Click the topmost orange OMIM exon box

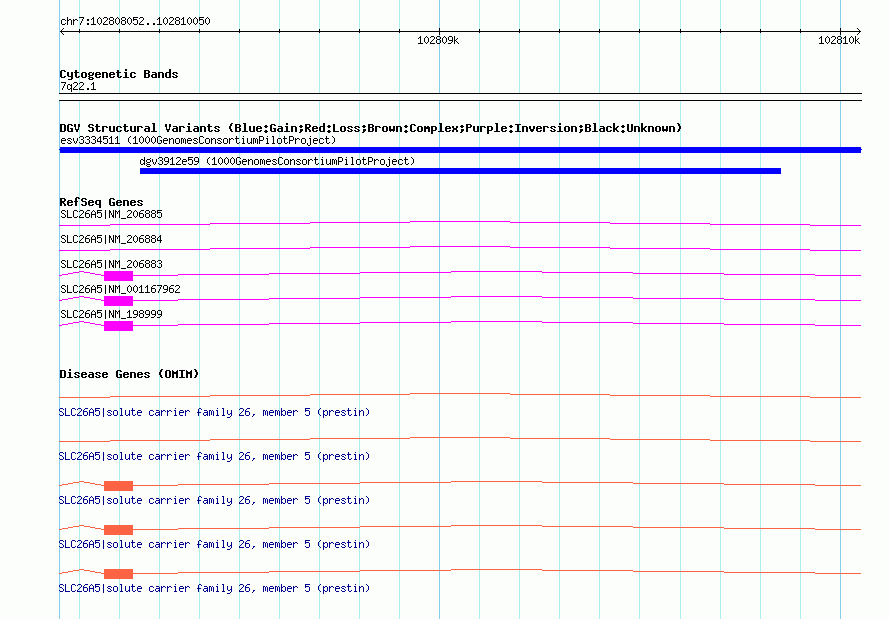tap(119, 486)
